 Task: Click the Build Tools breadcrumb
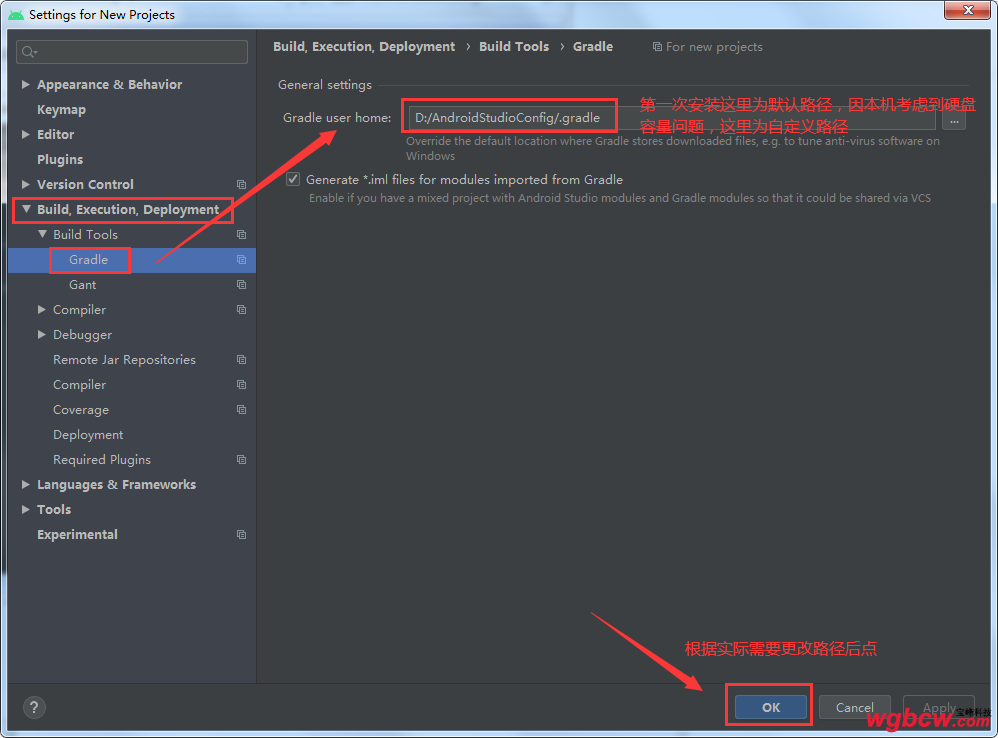[x=514, y=46]
